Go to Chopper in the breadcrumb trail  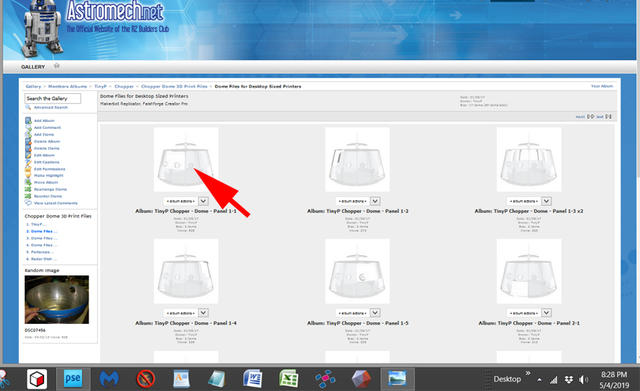click(x=124, y=87)
